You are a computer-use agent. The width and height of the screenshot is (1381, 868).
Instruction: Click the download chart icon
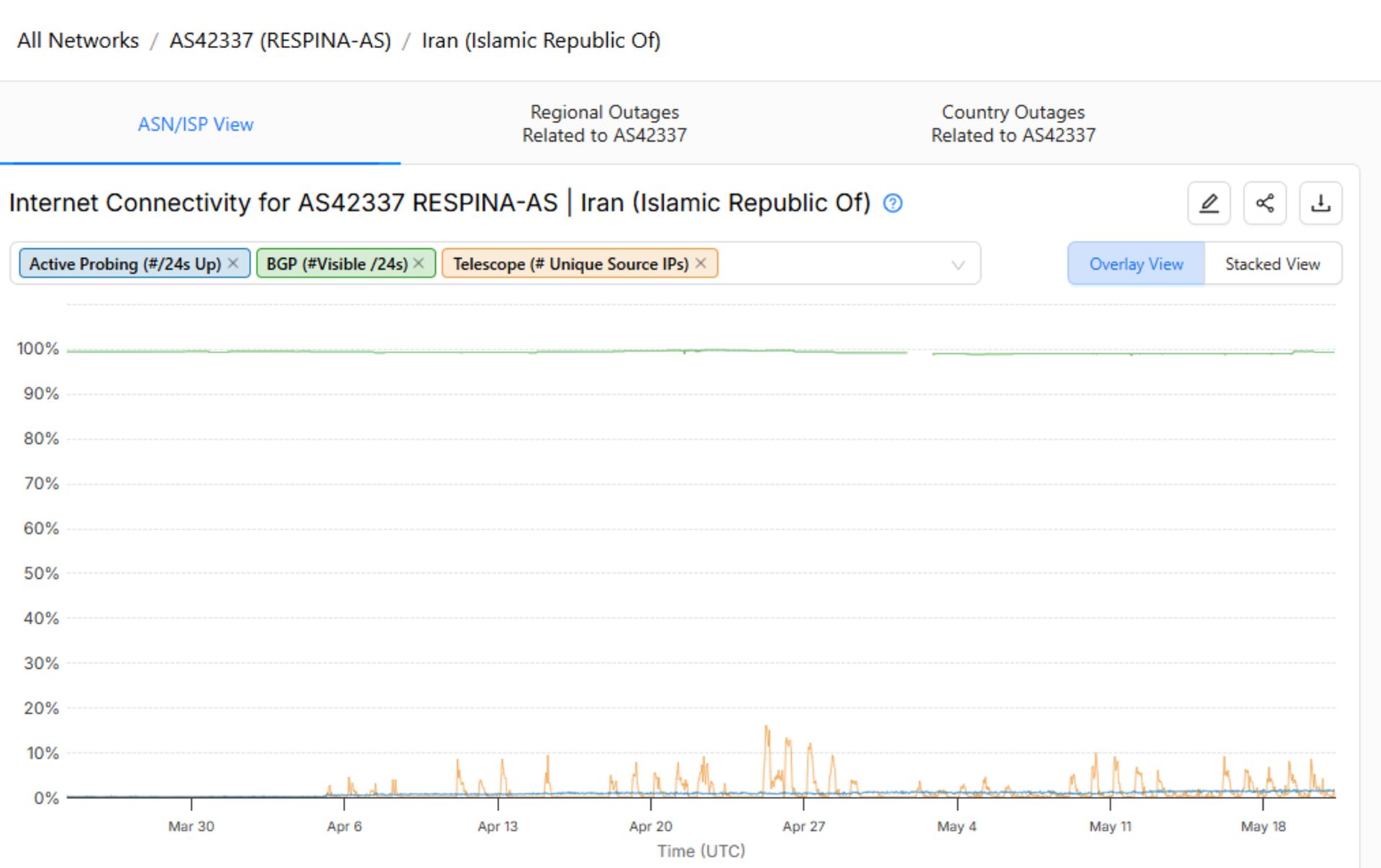1321,204
